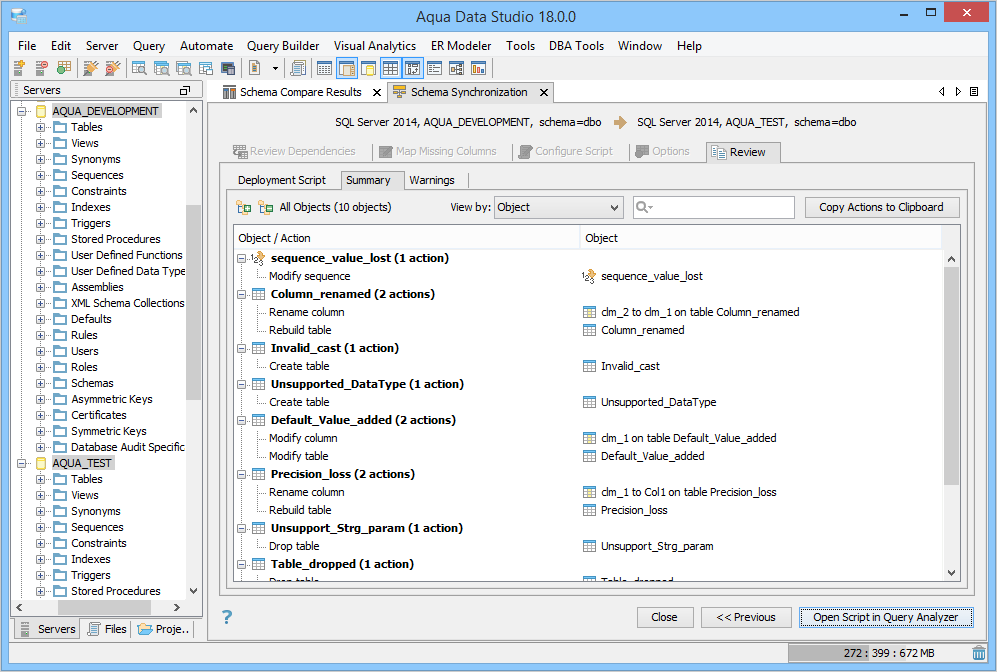Collapse the AQUA_DEVELOPMENT server node

click(x=22, y=111)
